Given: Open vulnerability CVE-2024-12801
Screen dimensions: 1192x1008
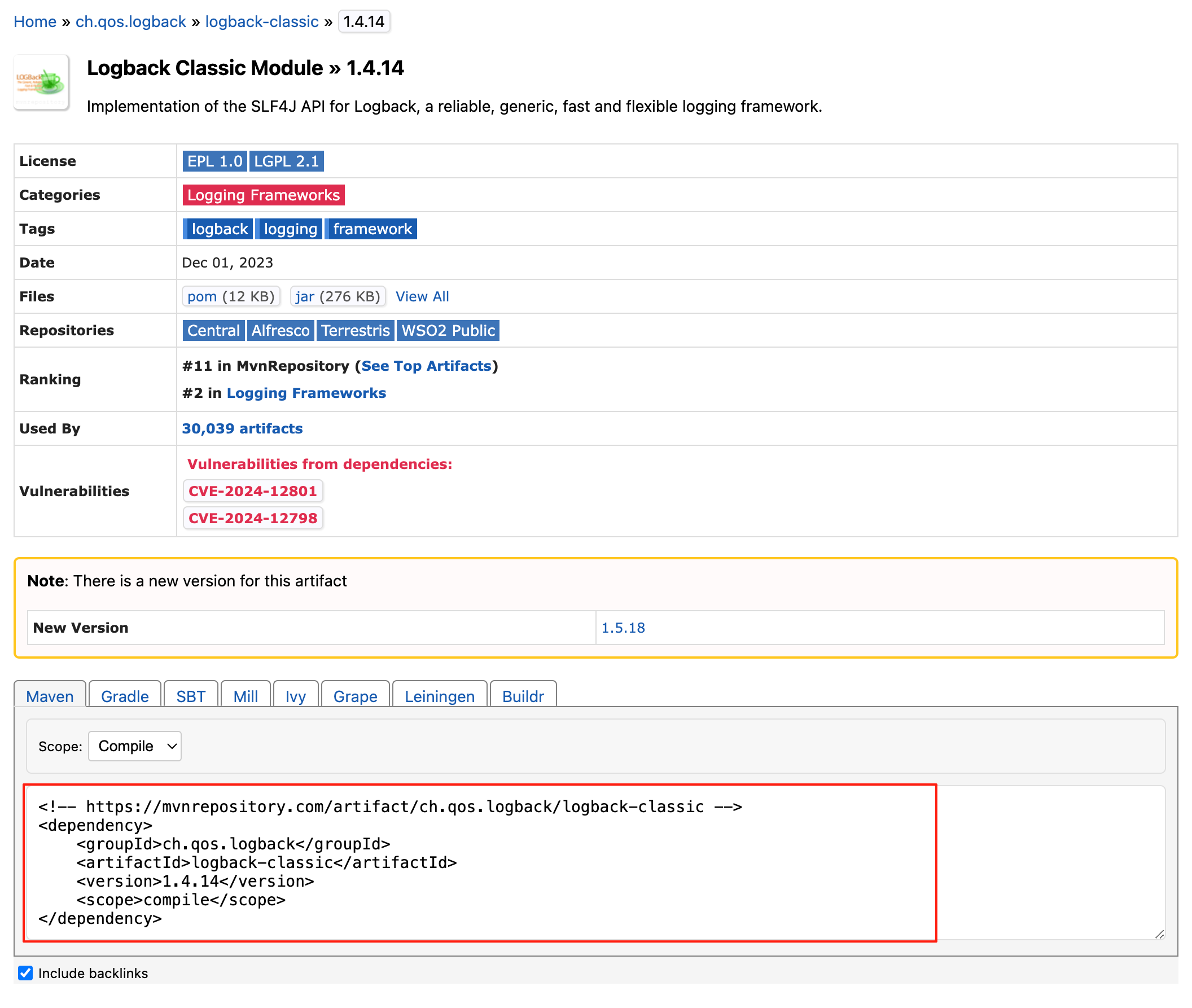Looking at the screenshot, I should coord(253,491).
